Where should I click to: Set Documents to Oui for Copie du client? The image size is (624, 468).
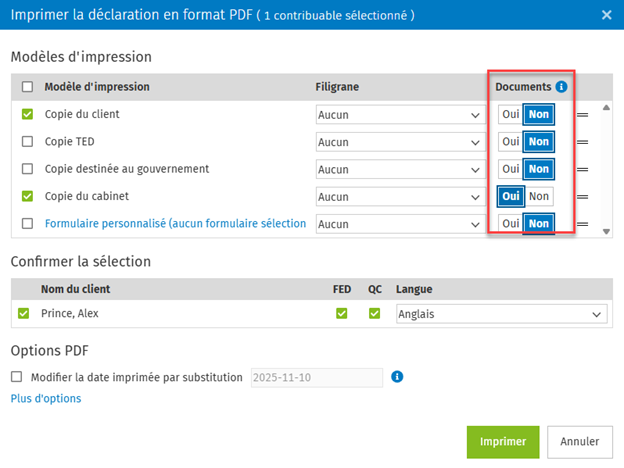pyautogui.click(x=510, y=115)
